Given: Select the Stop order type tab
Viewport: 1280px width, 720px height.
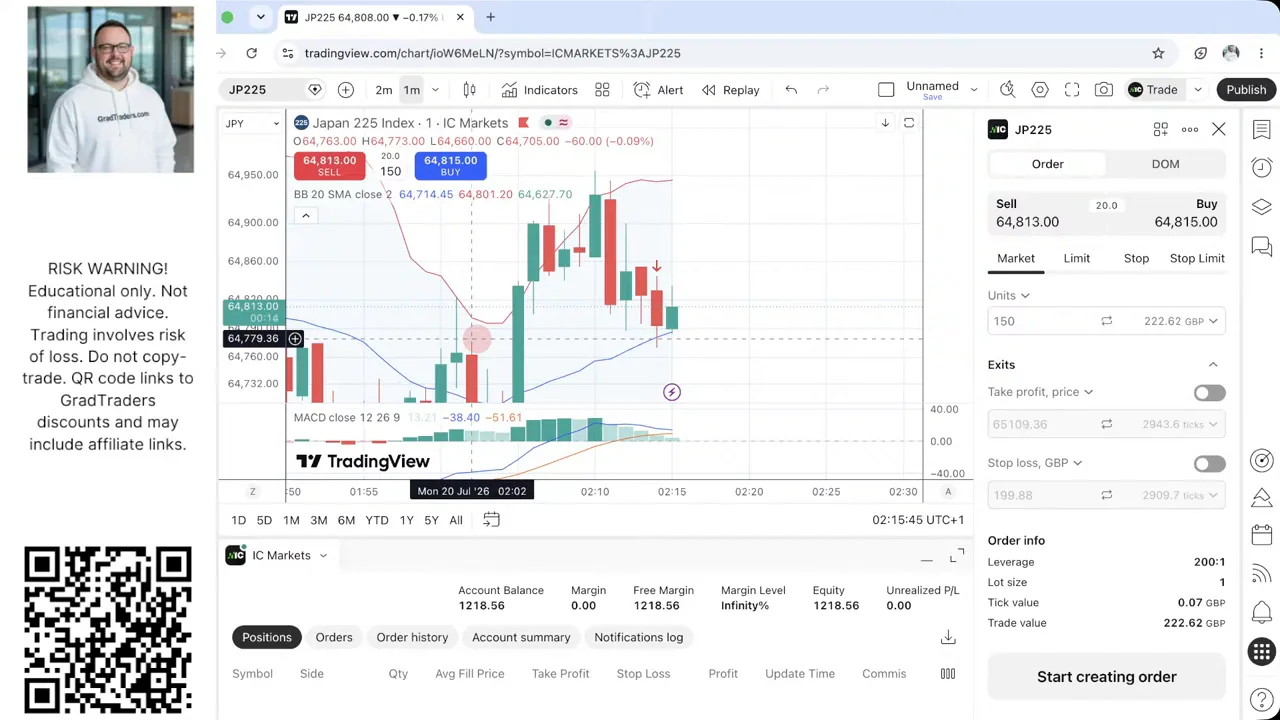Looking at the screenshot, I should click(x=1136, y=258).
